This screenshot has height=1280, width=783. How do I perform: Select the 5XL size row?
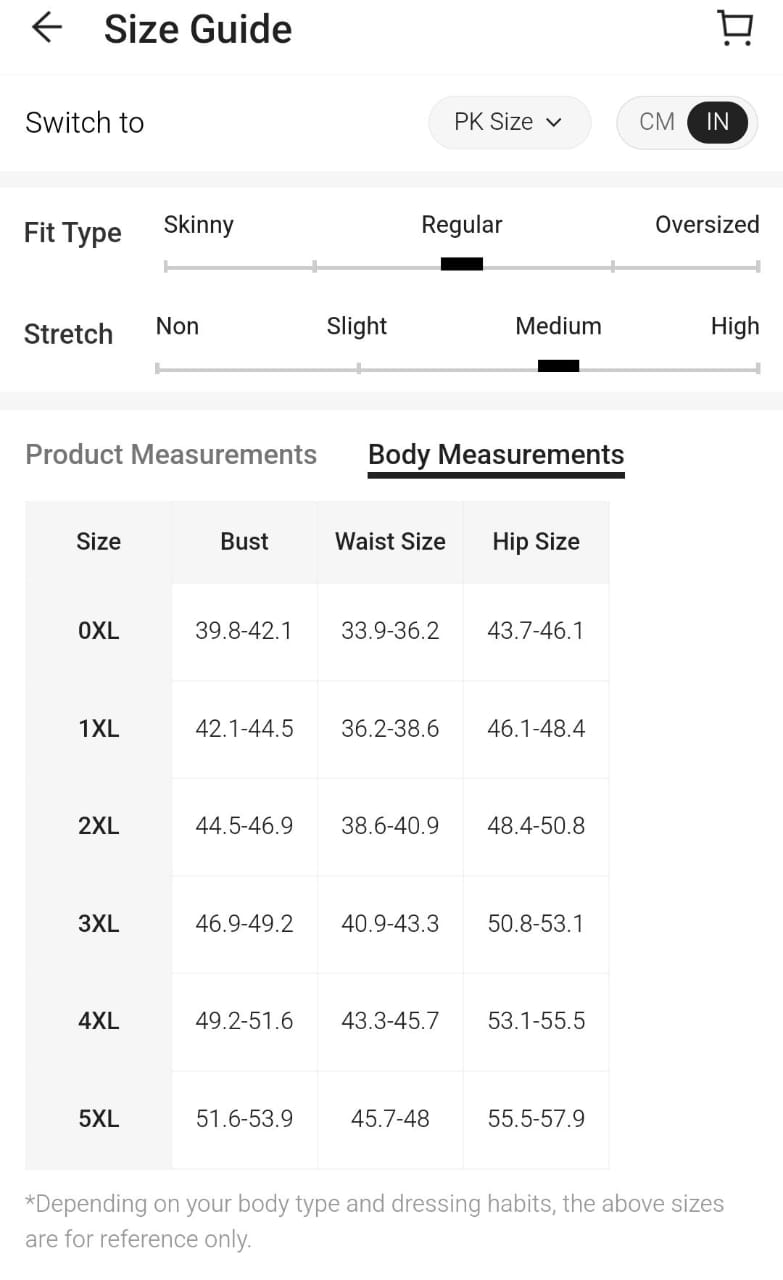[98, 1118]
